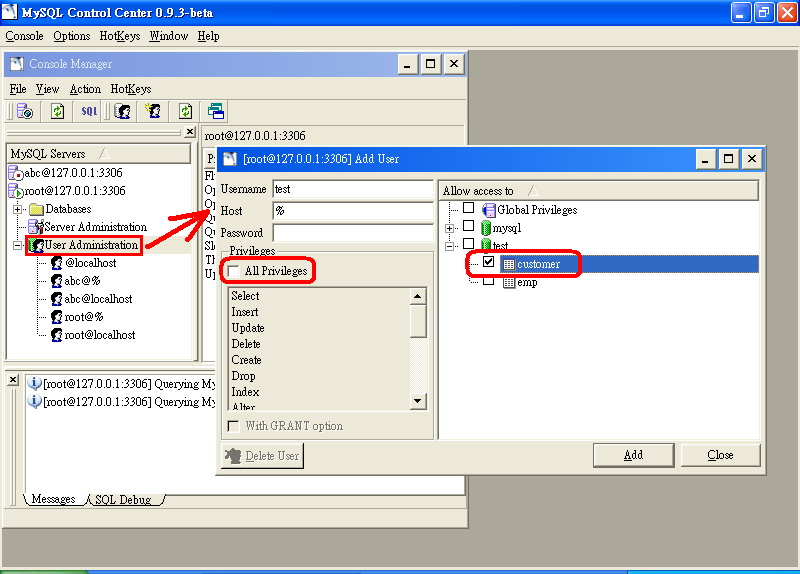800x574 pixels.
Task: Select the root@% user icon
Action: [x=57, y=317]
